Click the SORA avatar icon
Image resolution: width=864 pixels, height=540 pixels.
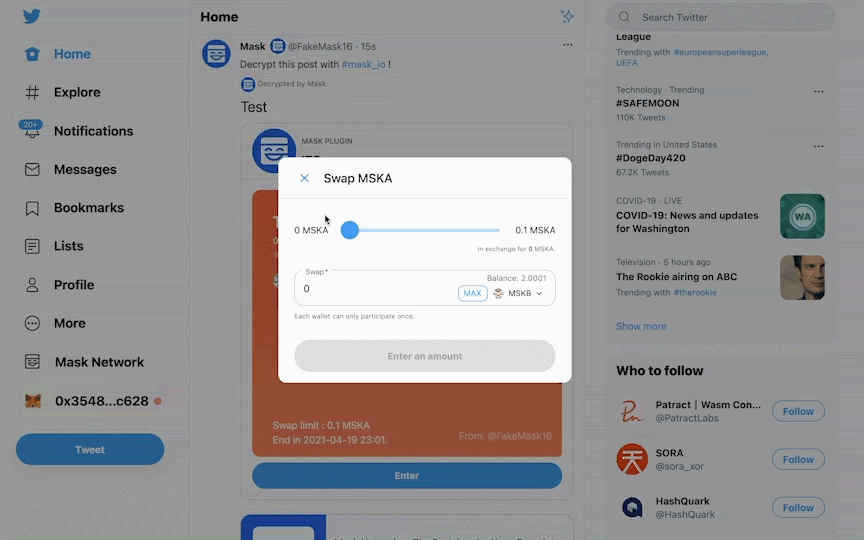(632, 459)
